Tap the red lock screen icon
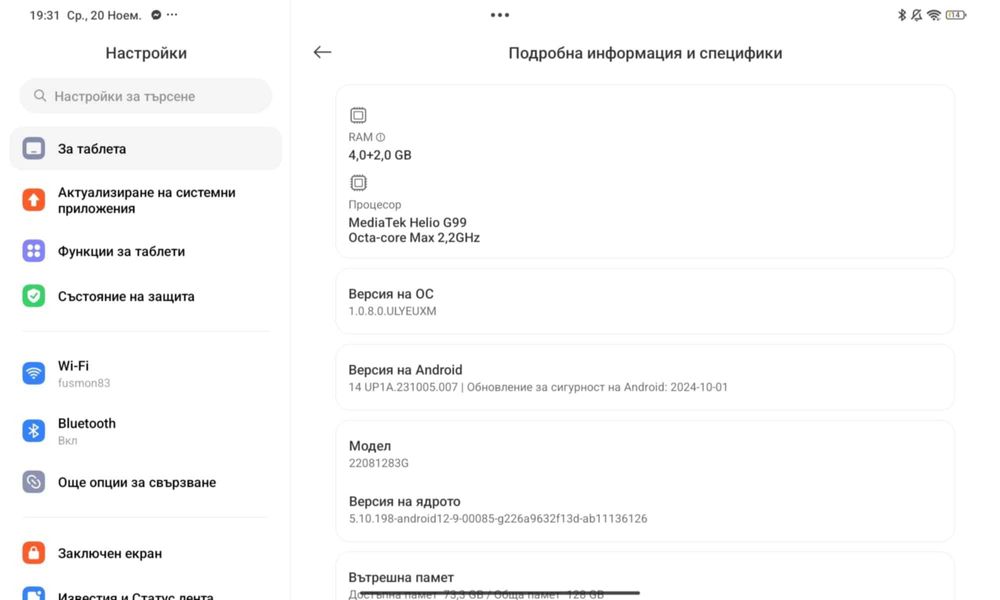1000x600 pixels. (34, 553)
